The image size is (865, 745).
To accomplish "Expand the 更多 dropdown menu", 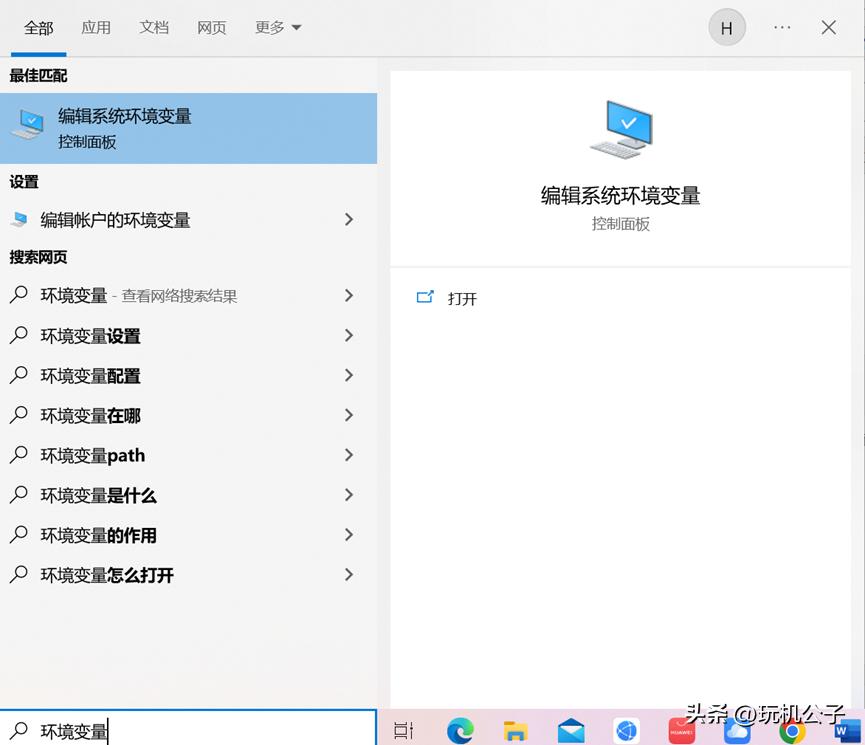I will tap(277, 27).
